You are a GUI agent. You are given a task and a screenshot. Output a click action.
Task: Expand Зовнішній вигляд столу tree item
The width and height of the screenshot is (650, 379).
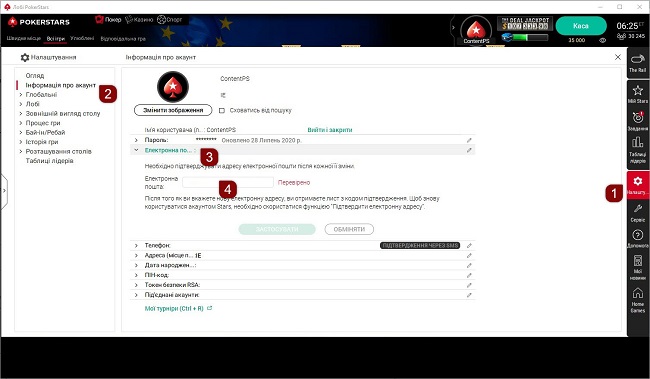pyautogui.click(x=21, y=114)
